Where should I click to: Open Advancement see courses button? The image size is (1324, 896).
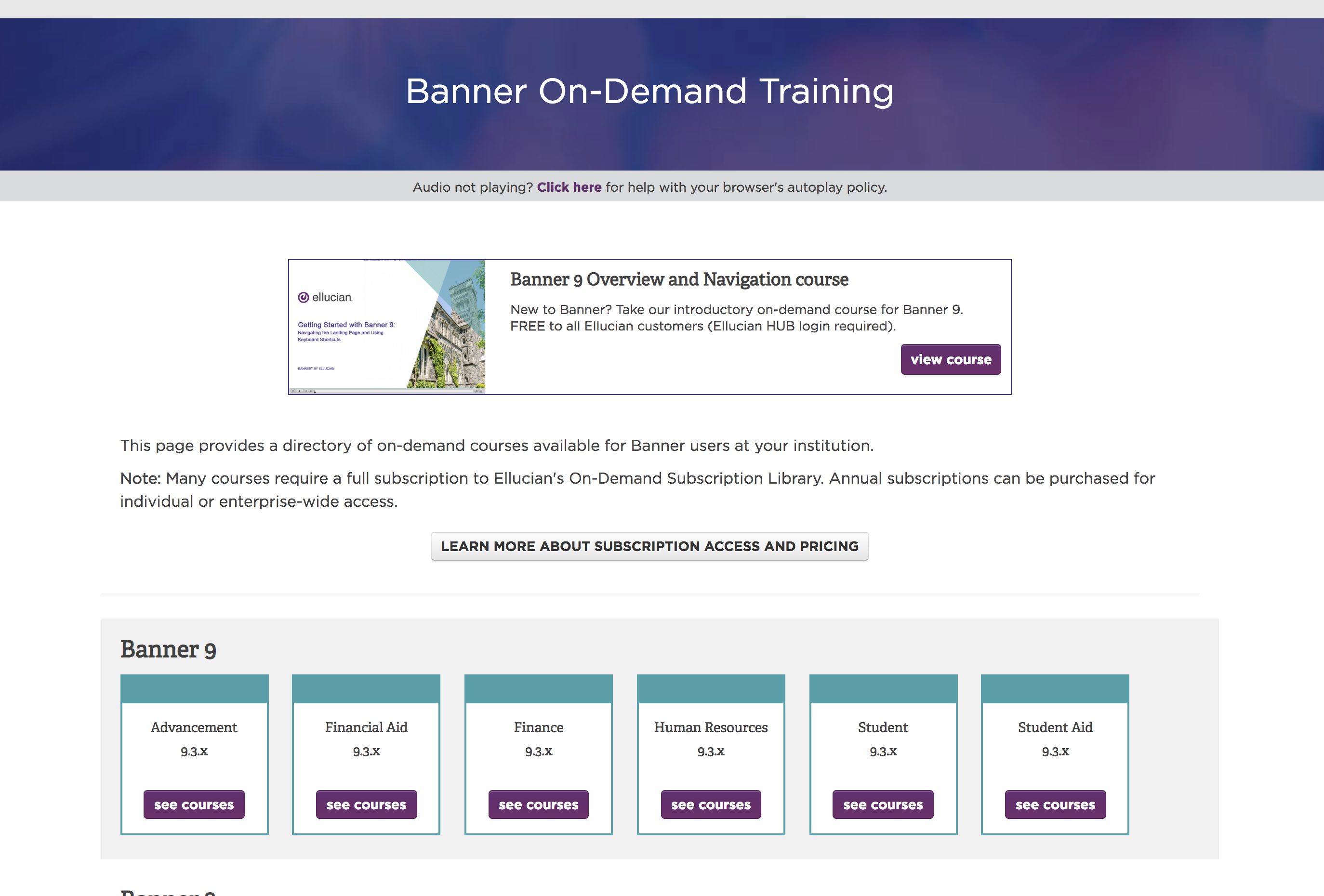[194, 804]
